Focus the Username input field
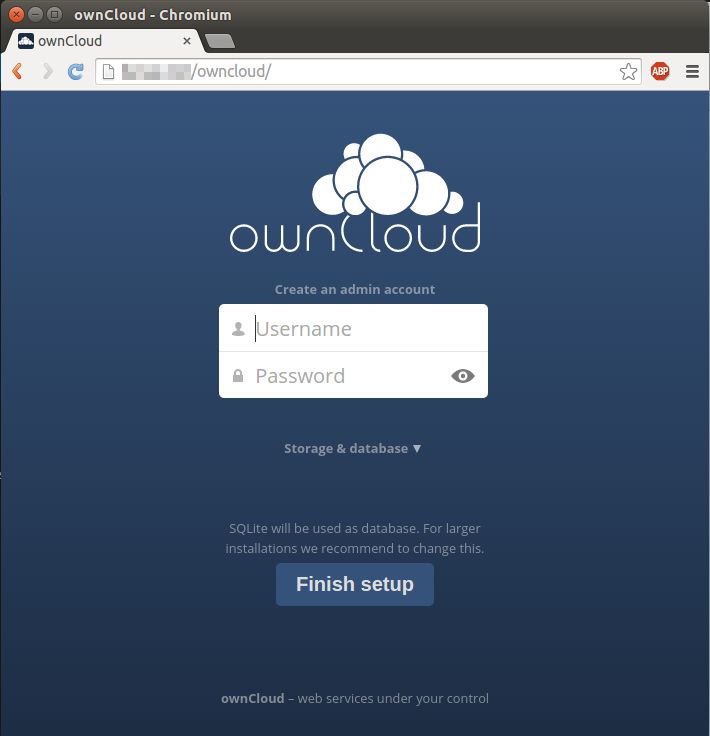This screenshot has width=710, height=736. point(353,328)
